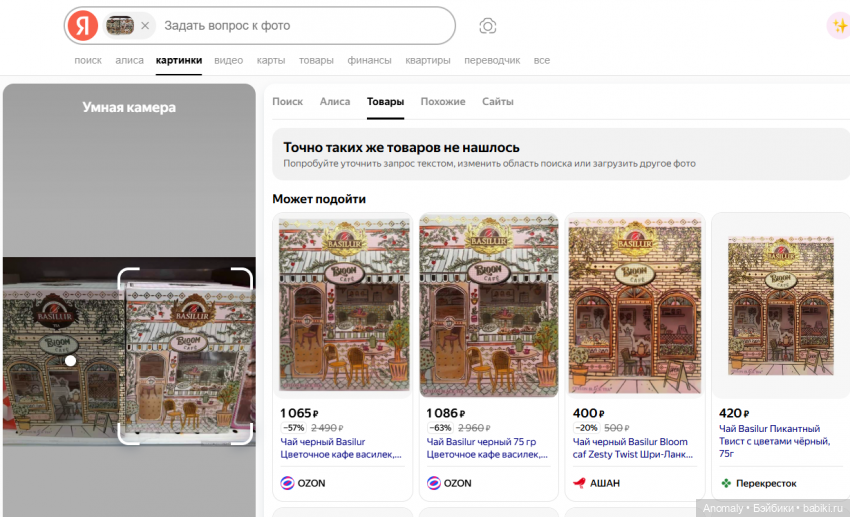
Task: Open the Алиса results tab
Action: [334, 102]
